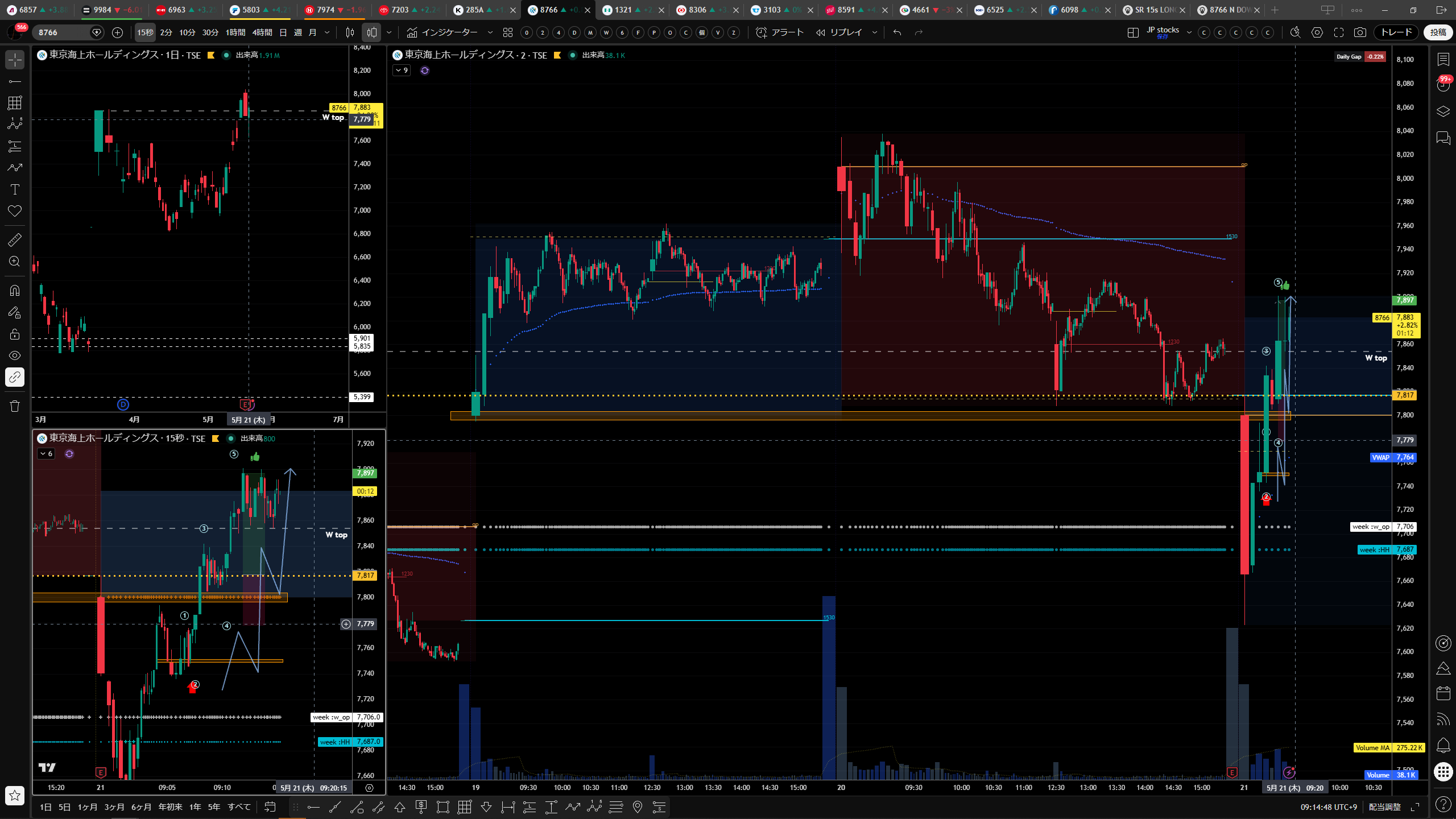
Task: Toggle the link drawings sync tool
Action: [15, 377]
